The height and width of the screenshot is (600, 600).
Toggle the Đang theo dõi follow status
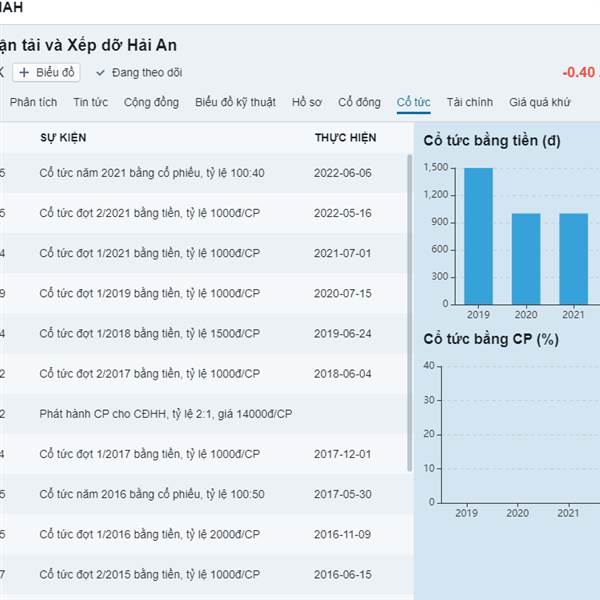[x=139, y=72]
